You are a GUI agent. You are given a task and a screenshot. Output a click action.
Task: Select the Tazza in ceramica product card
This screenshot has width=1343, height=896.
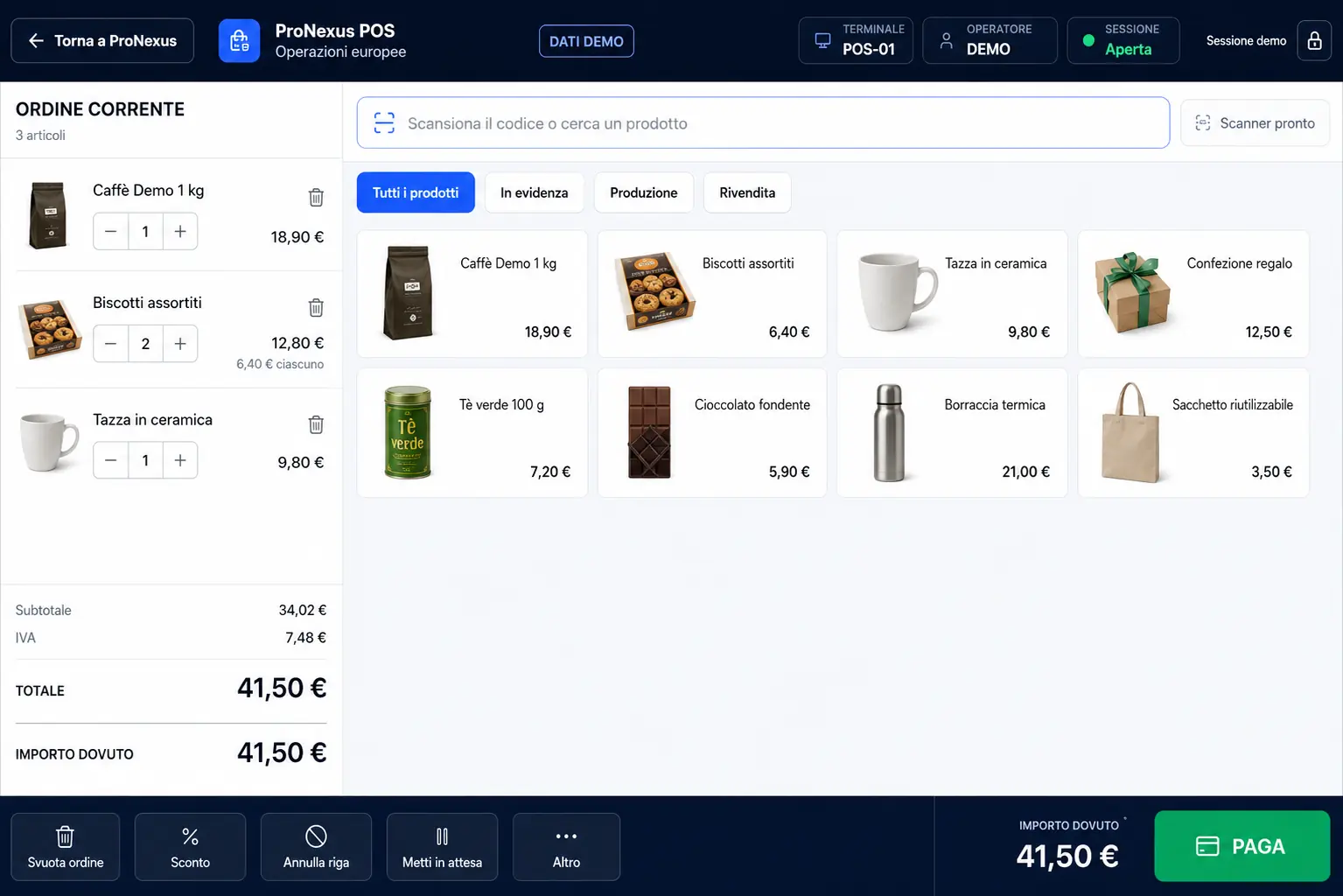tap(952, 294)
